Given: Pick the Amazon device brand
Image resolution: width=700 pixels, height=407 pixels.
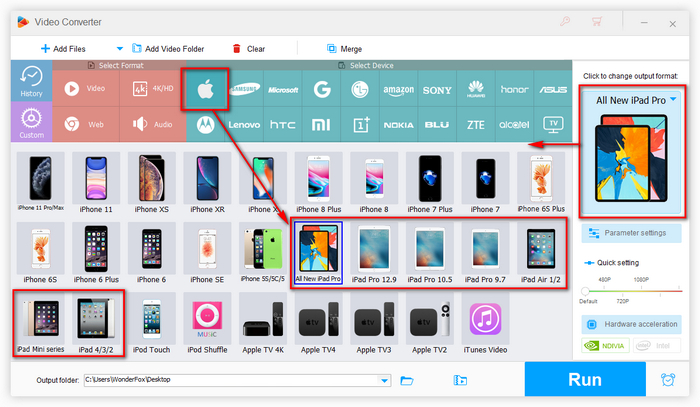Looking at the screenshot, I should click(399, 89).
